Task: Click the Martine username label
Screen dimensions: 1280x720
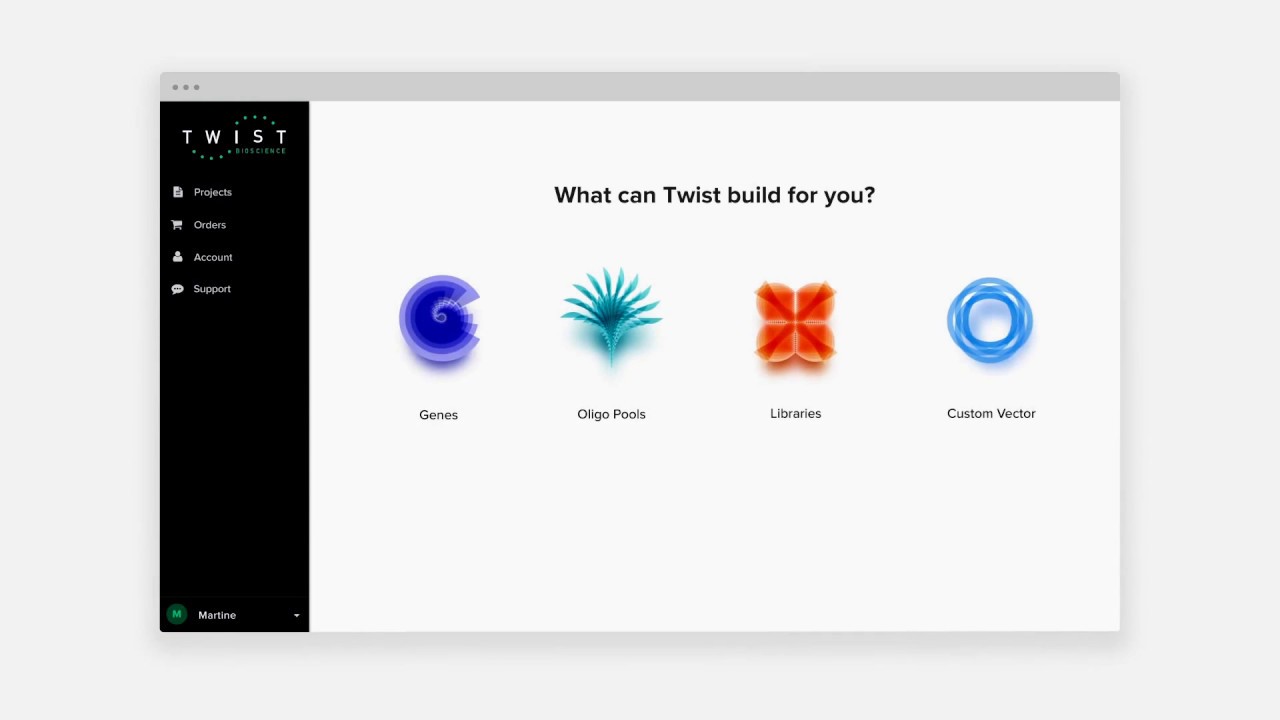Action: coord(217,615)
